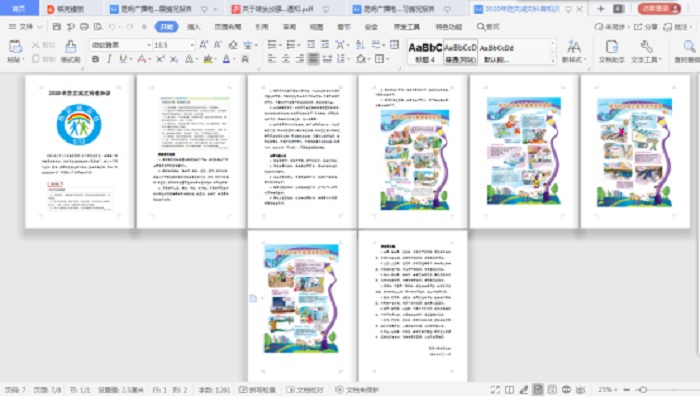700x397 pixels.
Task: Click the spell check button in status bar
Action: pos(257,390)
